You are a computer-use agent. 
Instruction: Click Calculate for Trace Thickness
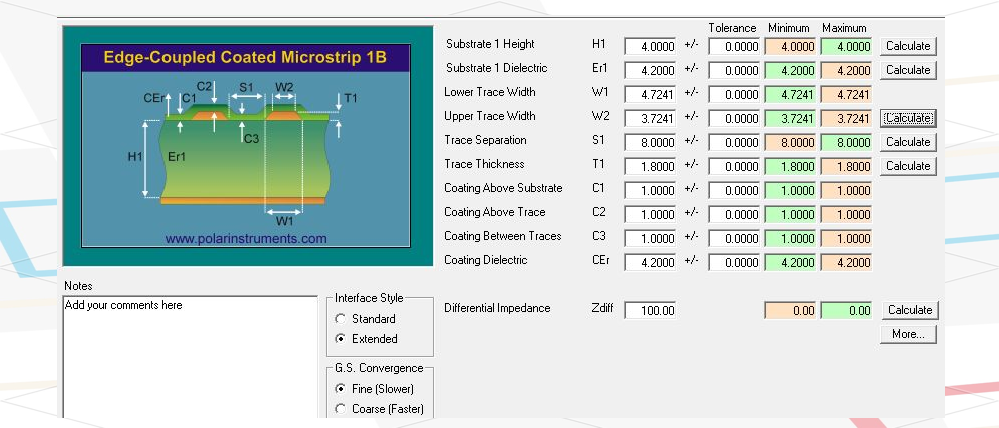coord(908,166)
